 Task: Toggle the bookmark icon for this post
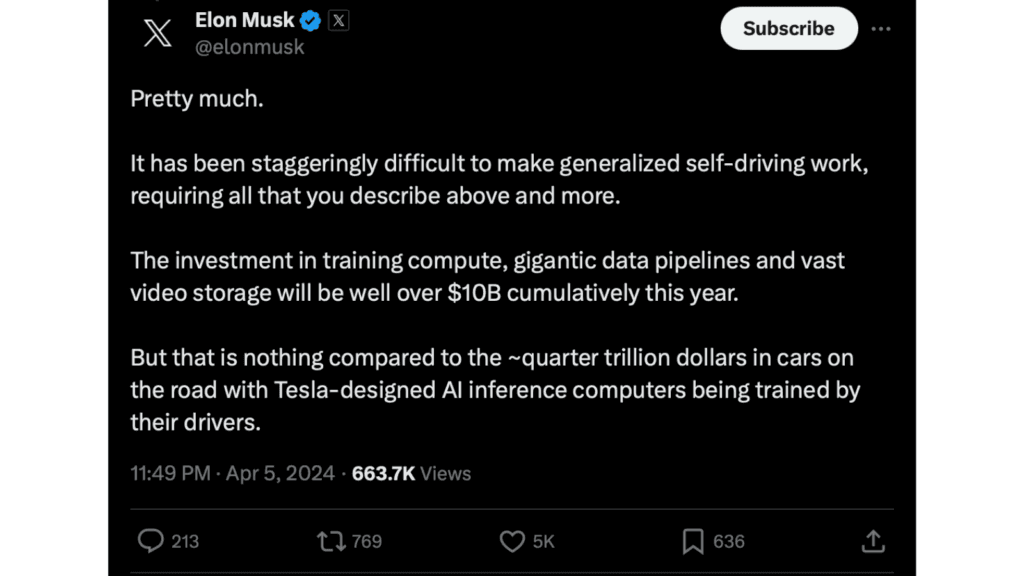coord(692,541)
